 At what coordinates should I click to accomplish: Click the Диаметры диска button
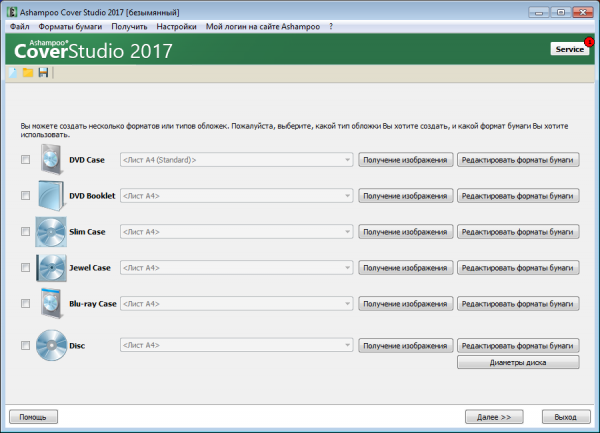coord(517,363)
